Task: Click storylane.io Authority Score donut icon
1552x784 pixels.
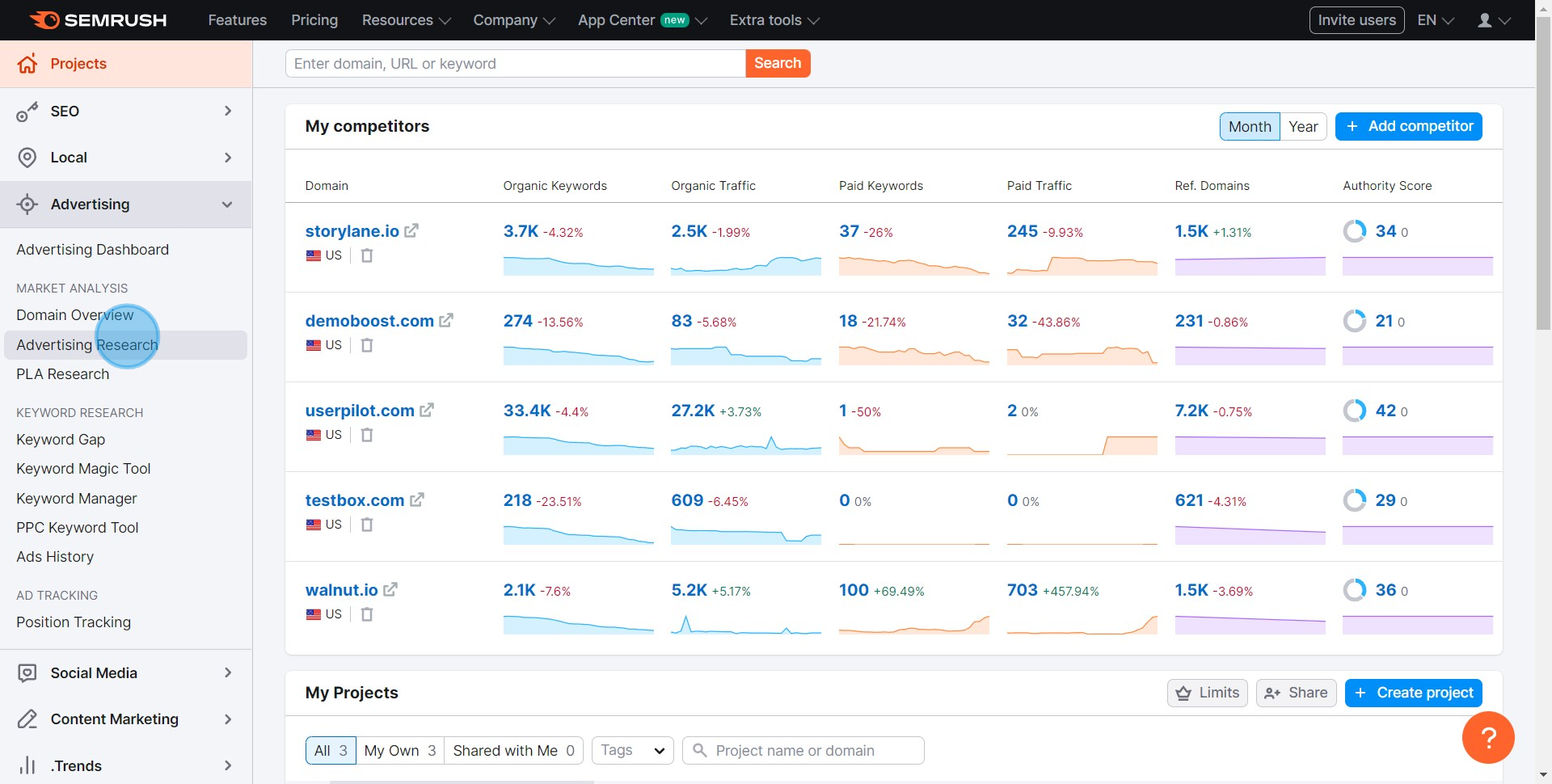Action: [x=1355, y=231]
